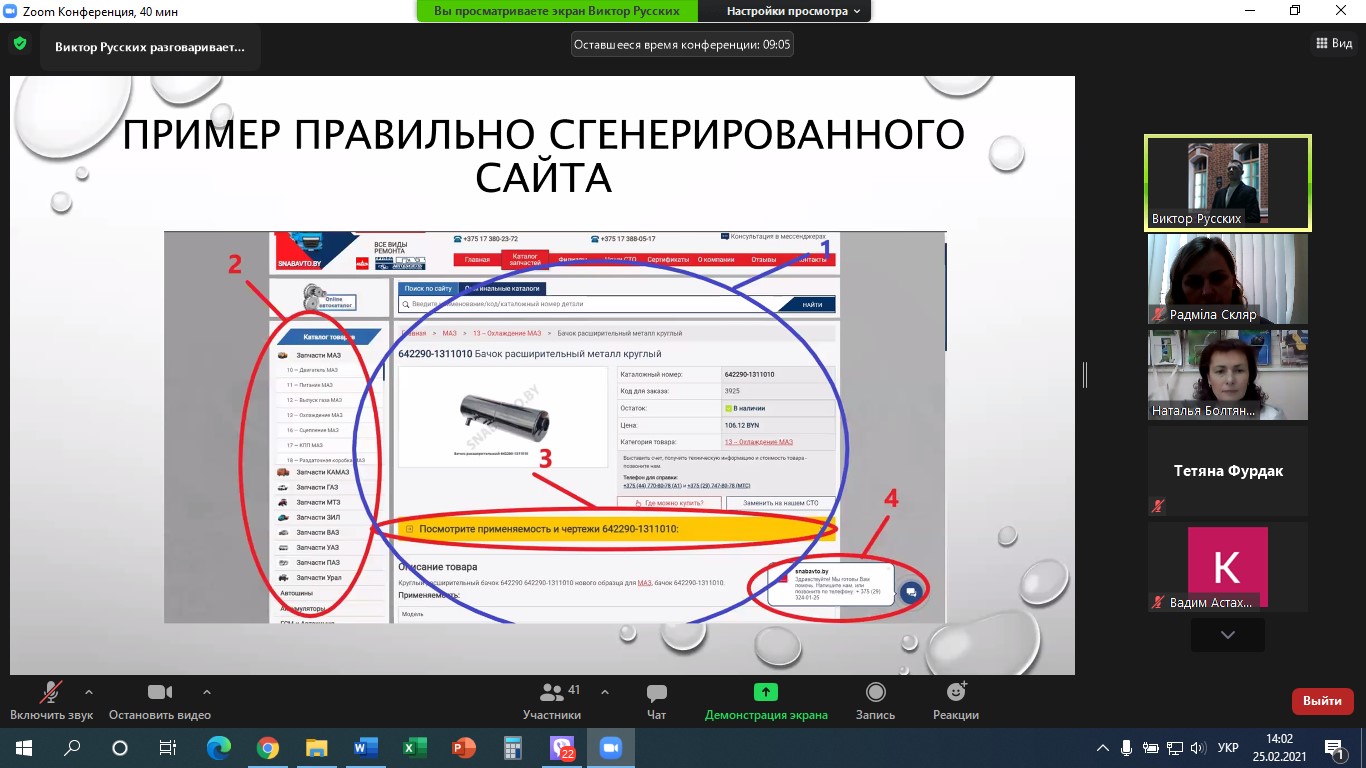1366x768 pixels.
Task: Click green screen-viewing banner for Виктор Русских
Action: pos(557,11)
